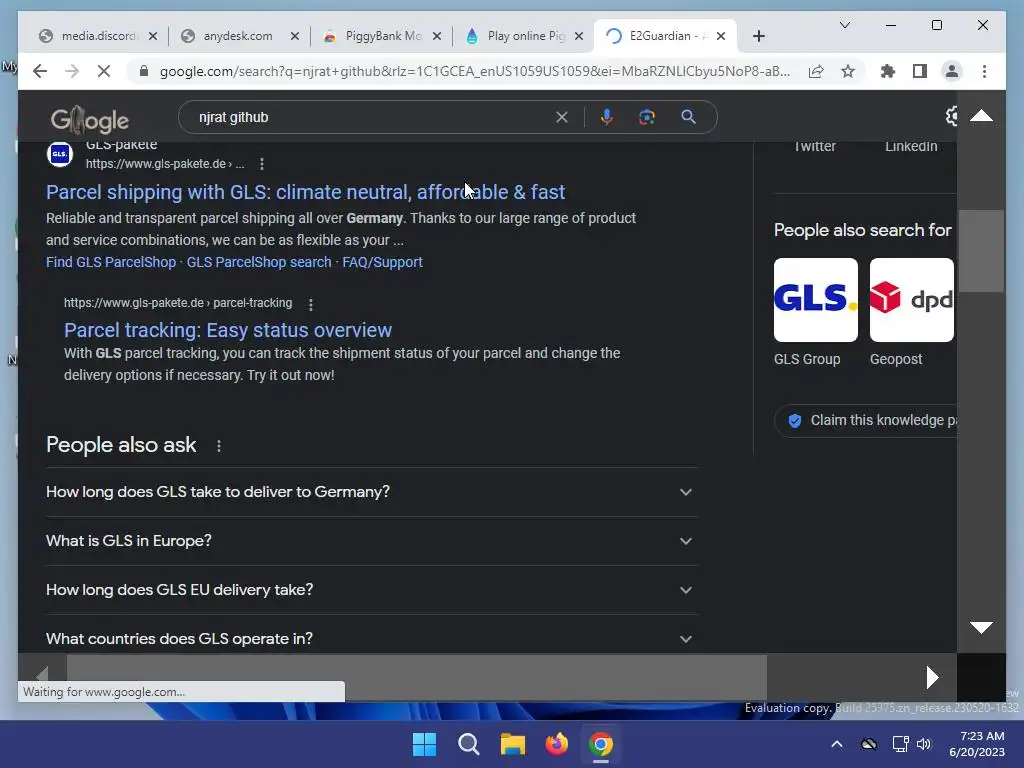The image size is (1024, 768).
Task: Show hidden system tray icons
Action: pos(837,744)
